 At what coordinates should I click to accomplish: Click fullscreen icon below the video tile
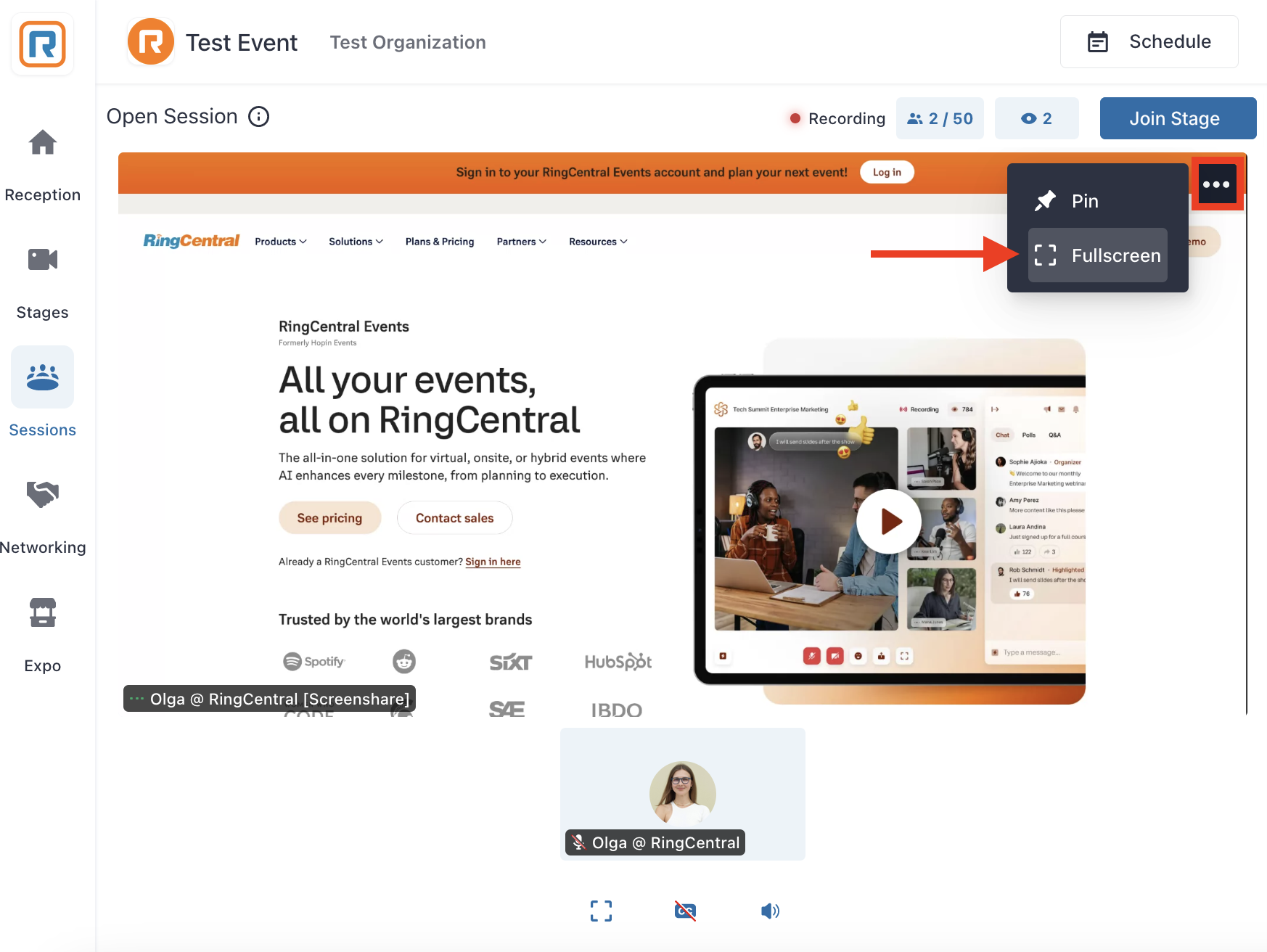601,911
